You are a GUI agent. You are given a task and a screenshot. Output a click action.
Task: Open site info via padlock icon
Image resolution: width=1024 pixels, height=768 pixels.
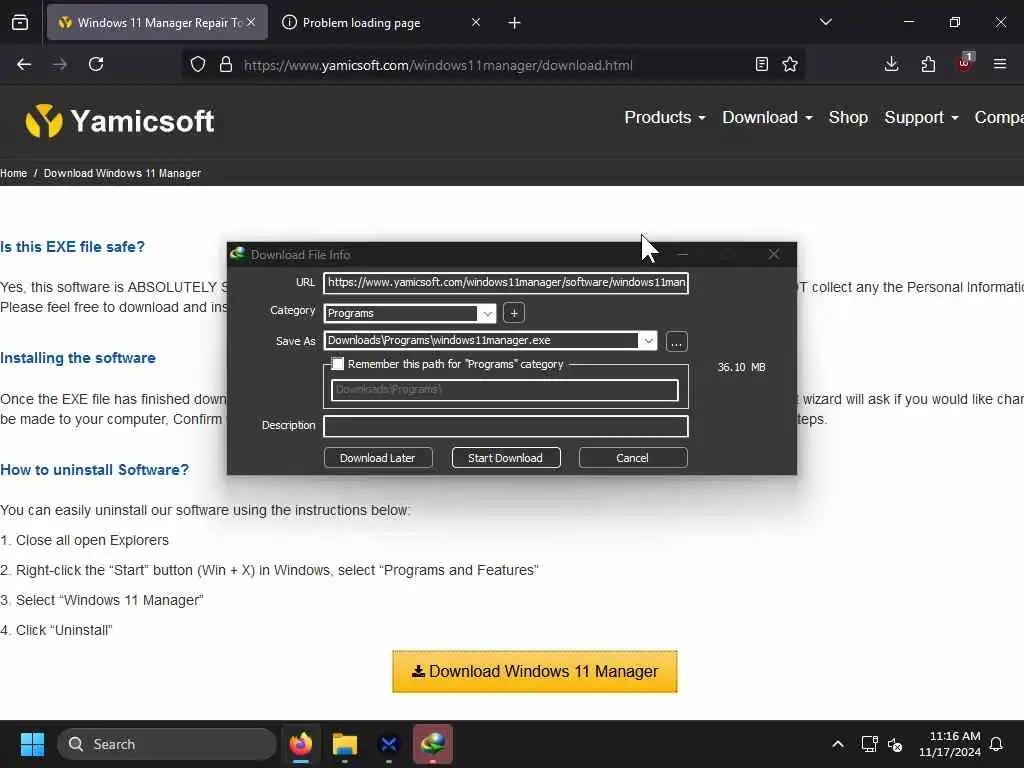click(226, 65)
